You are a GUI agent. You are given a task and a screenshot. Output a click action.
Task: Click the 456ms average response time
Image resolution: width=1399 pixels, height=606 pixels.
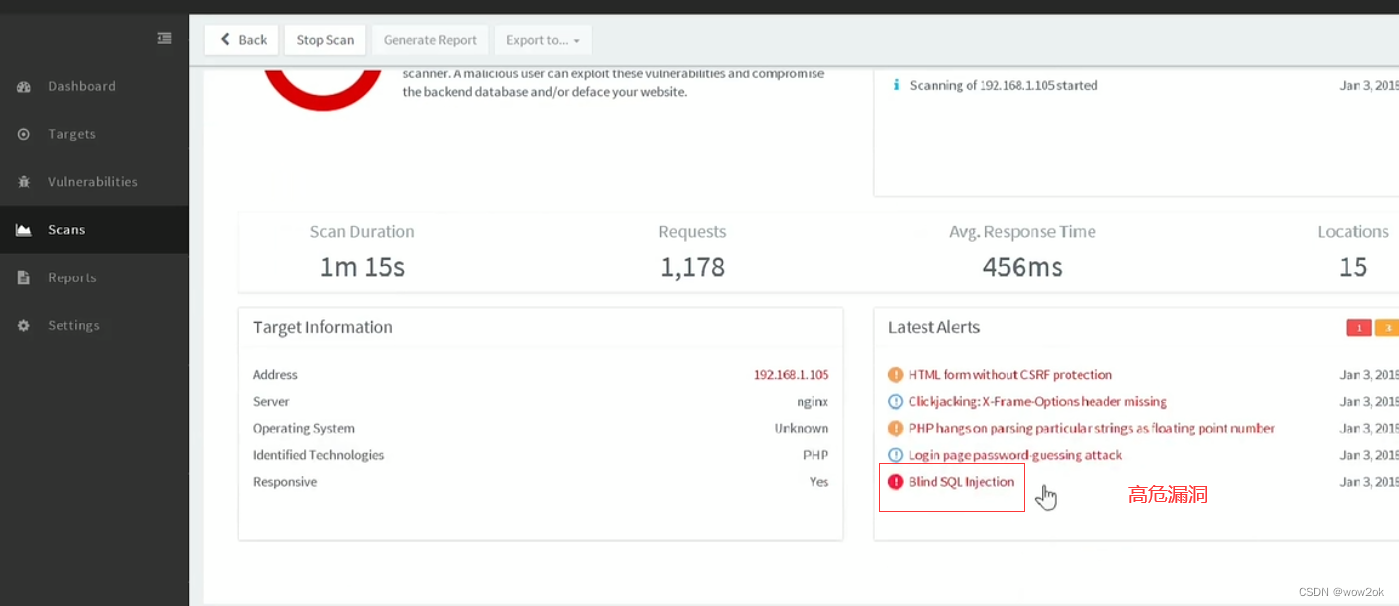click(x=1022, y=267)
